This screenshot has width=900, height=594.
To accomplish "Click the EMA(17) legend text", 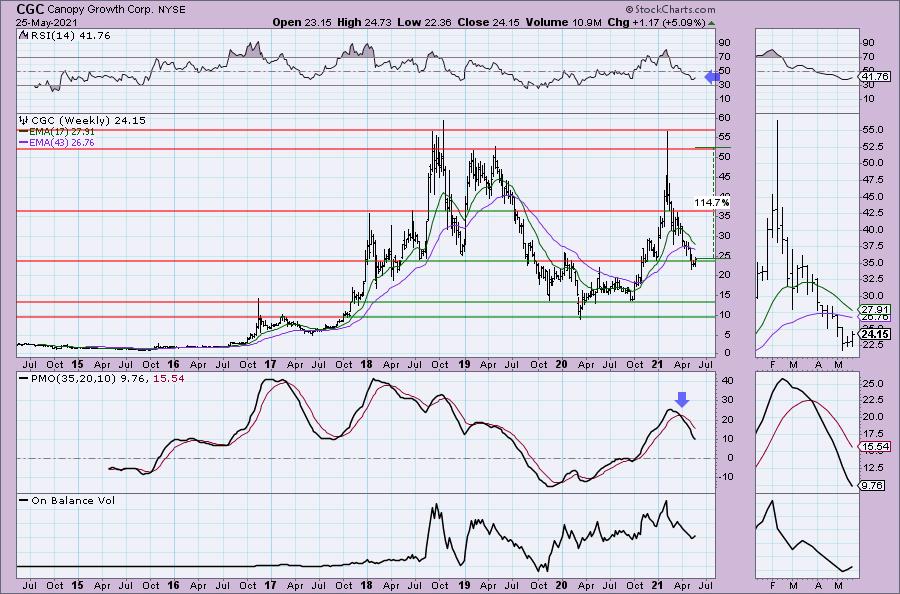I will tap(62, 131).
